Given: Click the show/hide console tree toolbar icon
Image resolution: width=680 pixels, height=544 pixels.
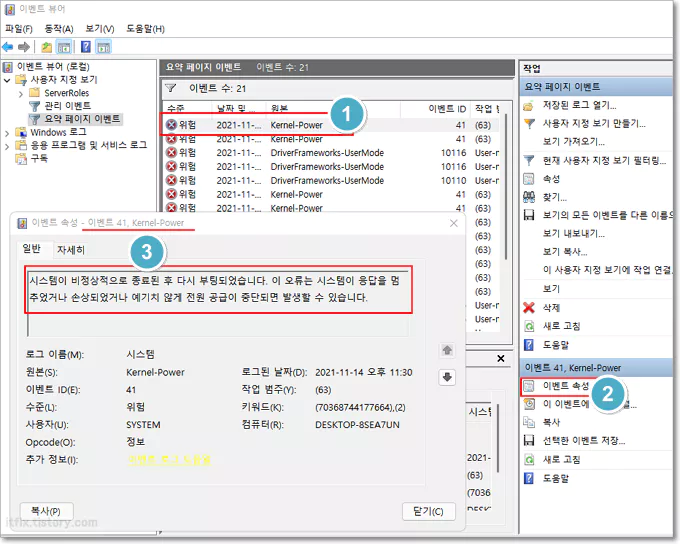Looking at the screenshot, I should [64, 47].
